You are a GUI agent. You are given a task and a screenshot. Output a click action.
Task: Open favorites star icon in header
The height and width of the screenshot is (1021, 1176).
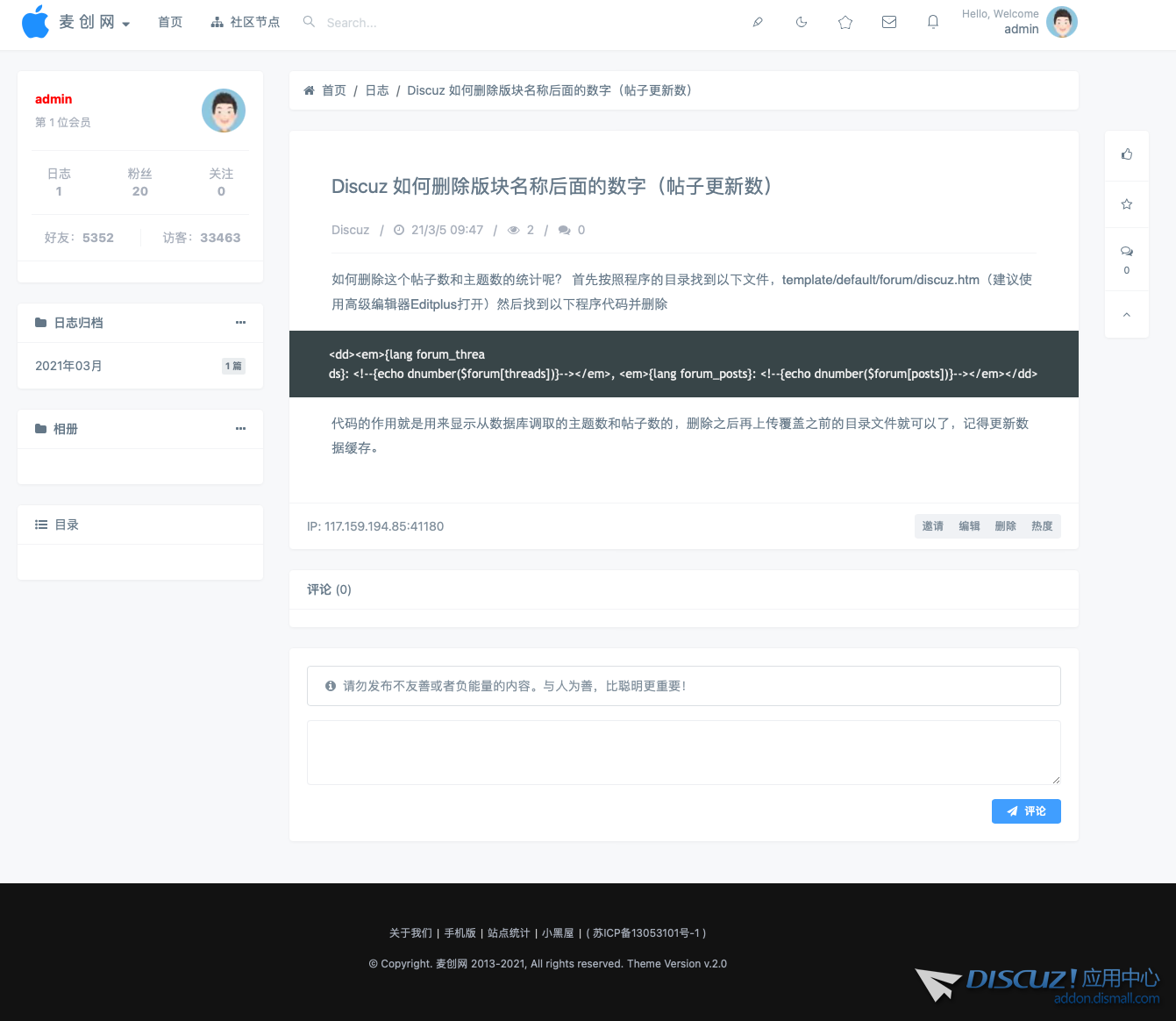coord(845,22)
